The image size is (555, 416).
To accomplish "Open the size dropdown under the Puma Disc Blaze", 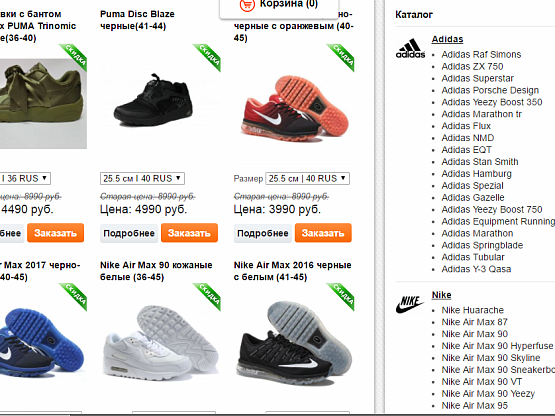I will [142, 178].
